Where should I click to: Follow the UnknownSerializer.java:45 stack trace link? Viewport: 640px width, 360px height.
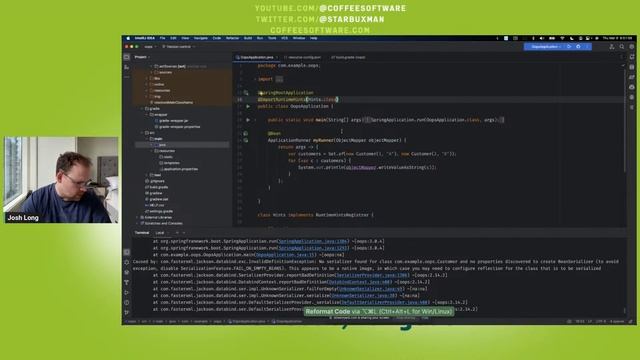click(x=370, y=289)
